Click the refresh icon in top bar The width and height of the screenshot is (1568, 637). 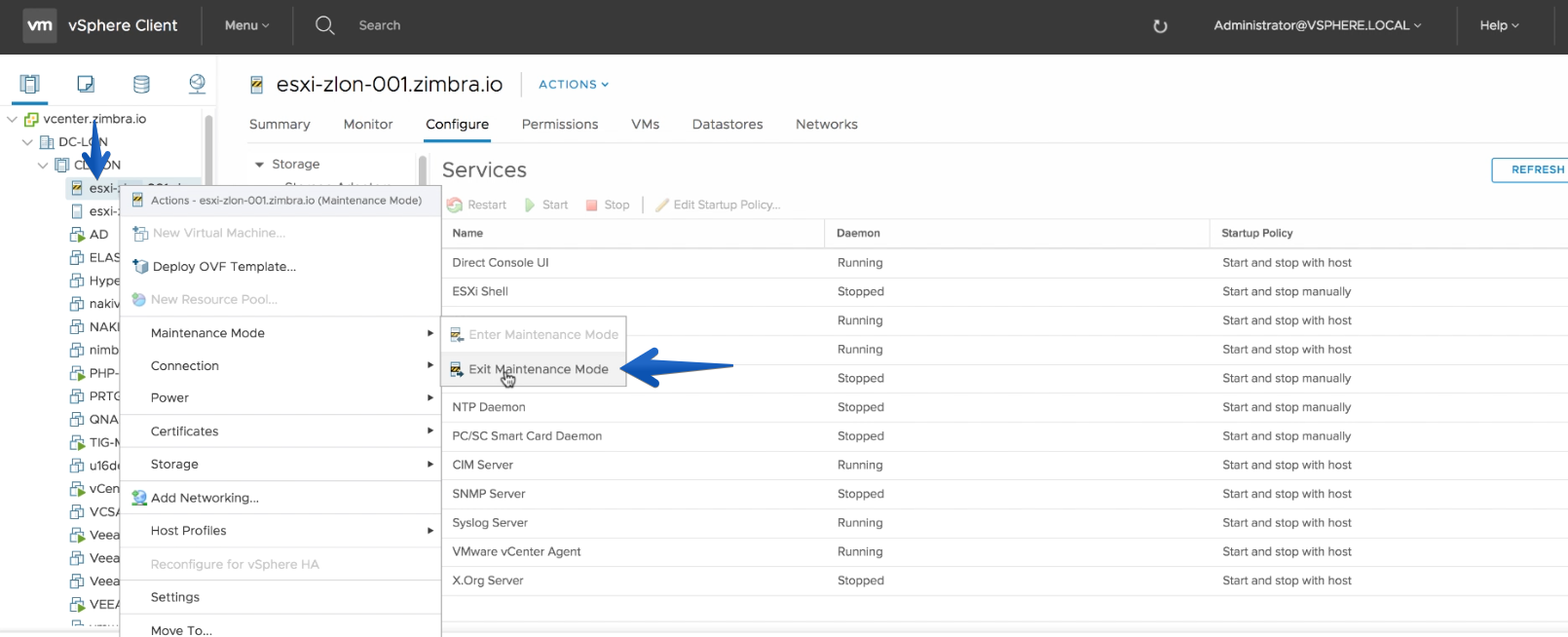tap(1160, 26)
